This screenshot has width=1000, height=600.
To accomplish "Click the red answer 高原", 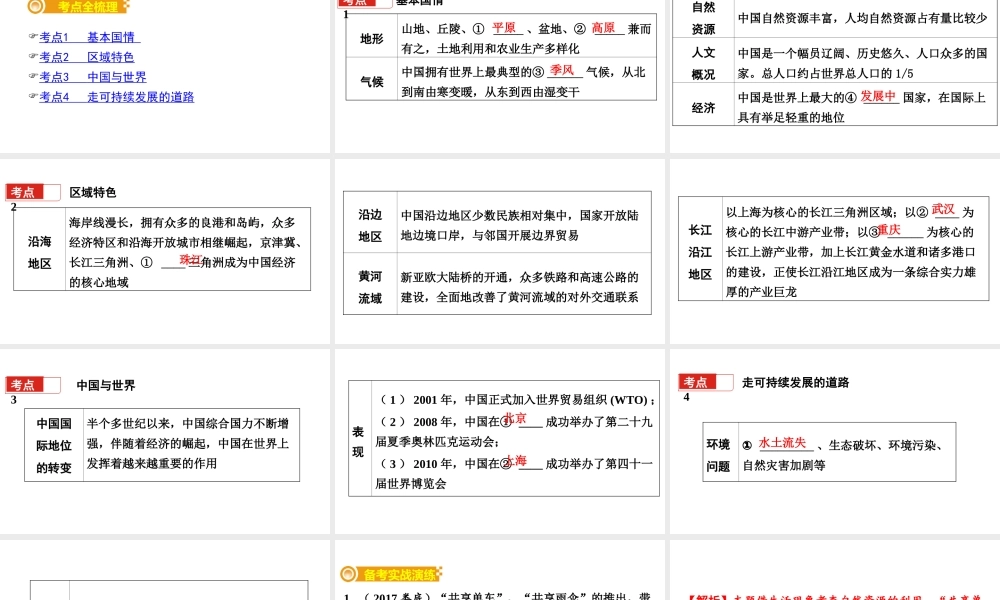I will click(603, 28).
